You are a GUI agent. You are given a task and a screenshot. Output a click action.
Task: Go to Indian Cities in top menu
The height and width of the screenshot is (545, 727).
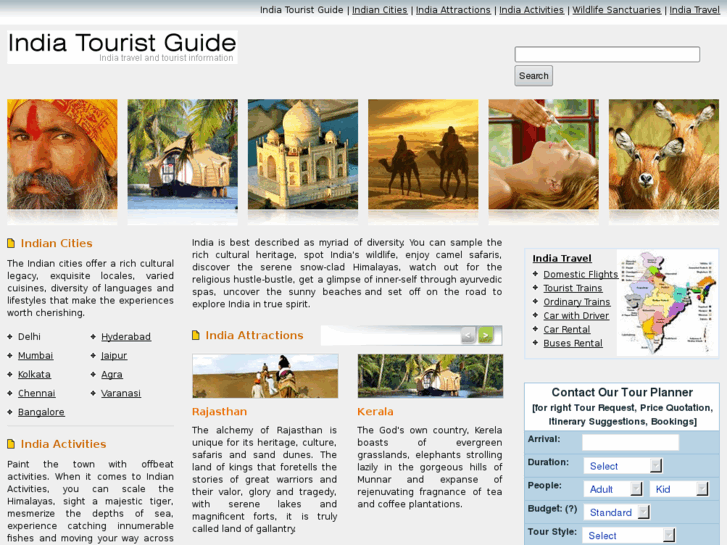point(379,10)
